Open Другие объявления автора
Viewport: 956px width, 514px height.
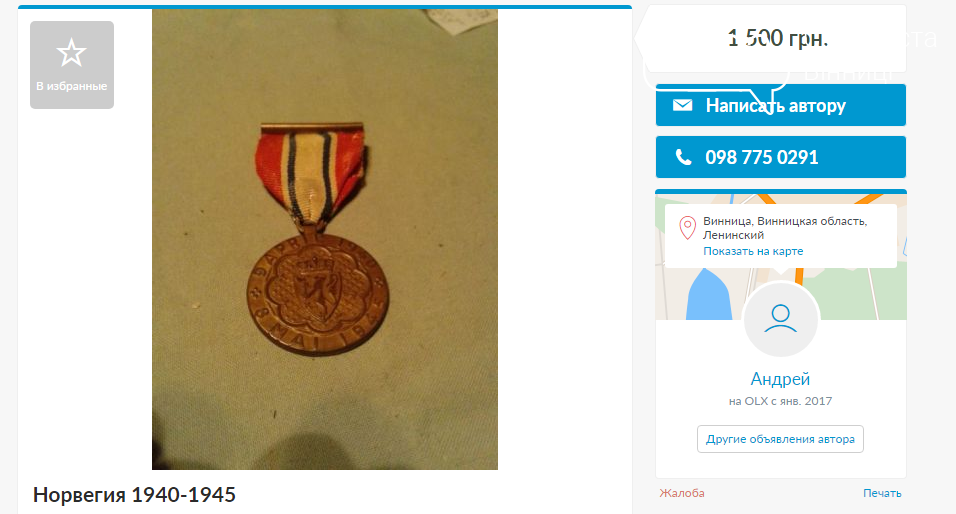click(x=780, y=439)
